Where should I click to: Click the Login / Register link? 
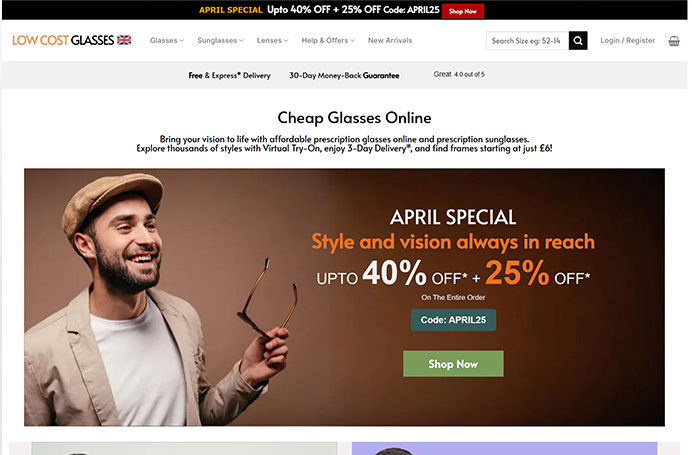point(628,40)
